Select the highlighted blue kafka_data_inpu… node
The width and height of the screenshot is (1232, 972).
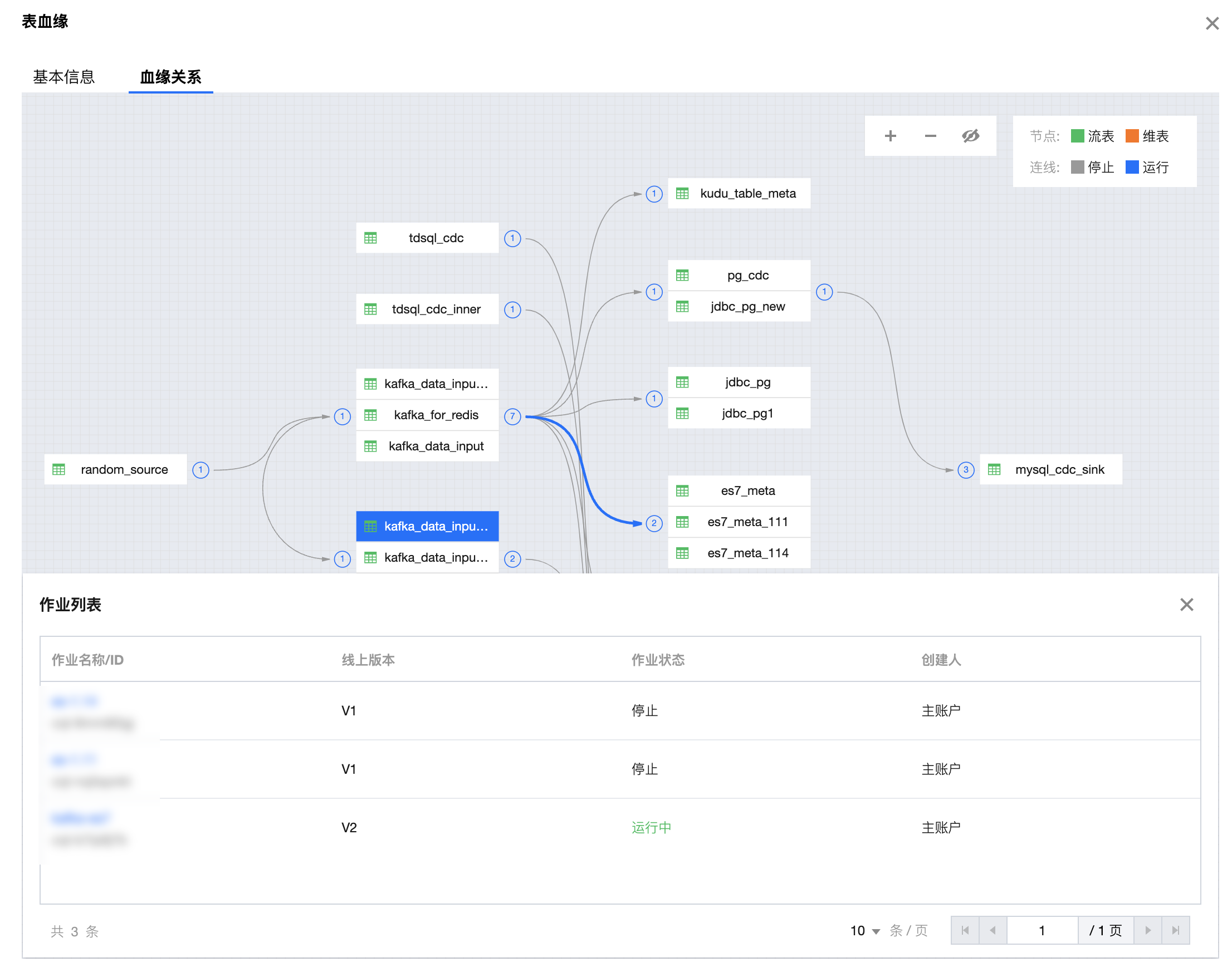(x=427, y=527)
